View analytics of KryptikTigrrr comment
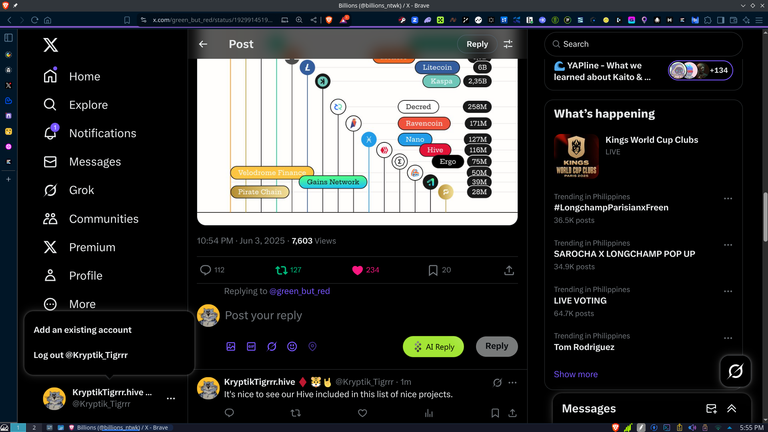Viewport: 768px width, 432px height. tap(429, 413)
